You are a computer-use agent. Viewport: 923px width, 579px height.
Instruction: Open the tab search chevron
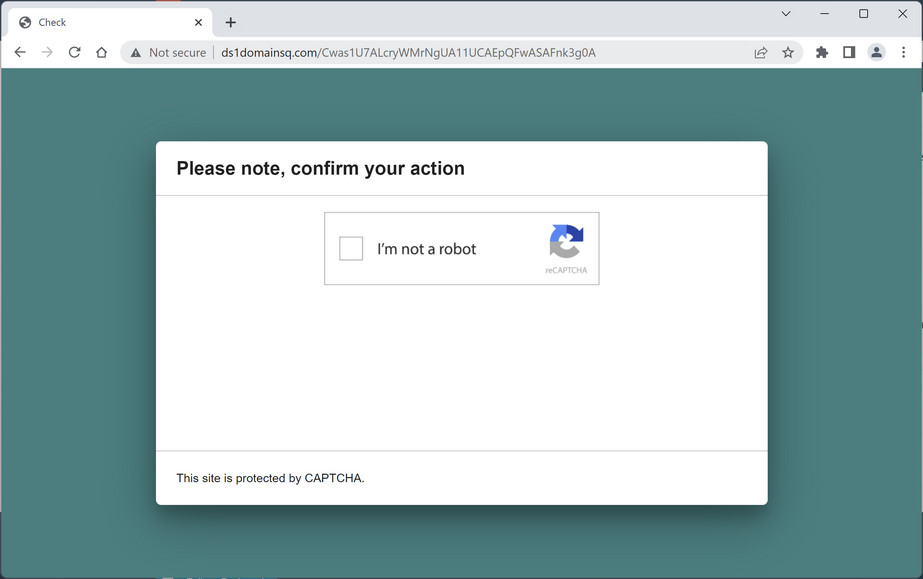(786, 14)
